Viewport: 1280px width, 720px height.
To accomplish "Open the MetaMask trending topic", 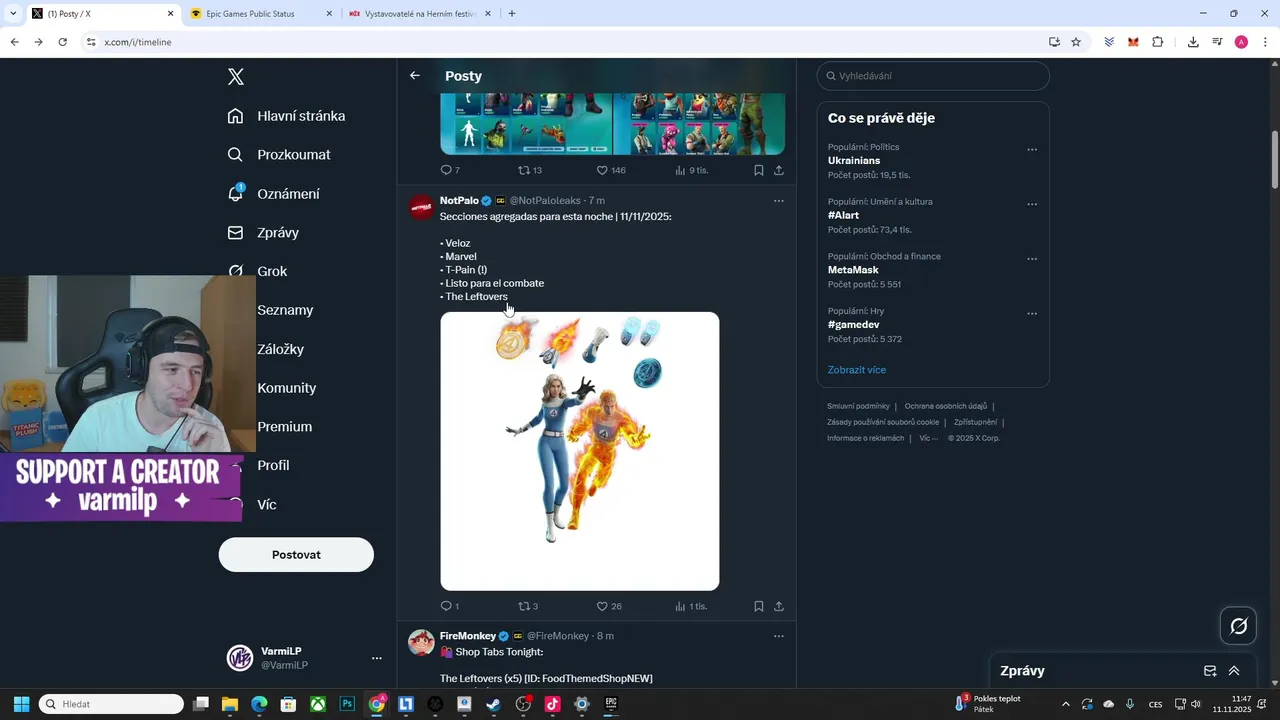I will tap(853, 270).
